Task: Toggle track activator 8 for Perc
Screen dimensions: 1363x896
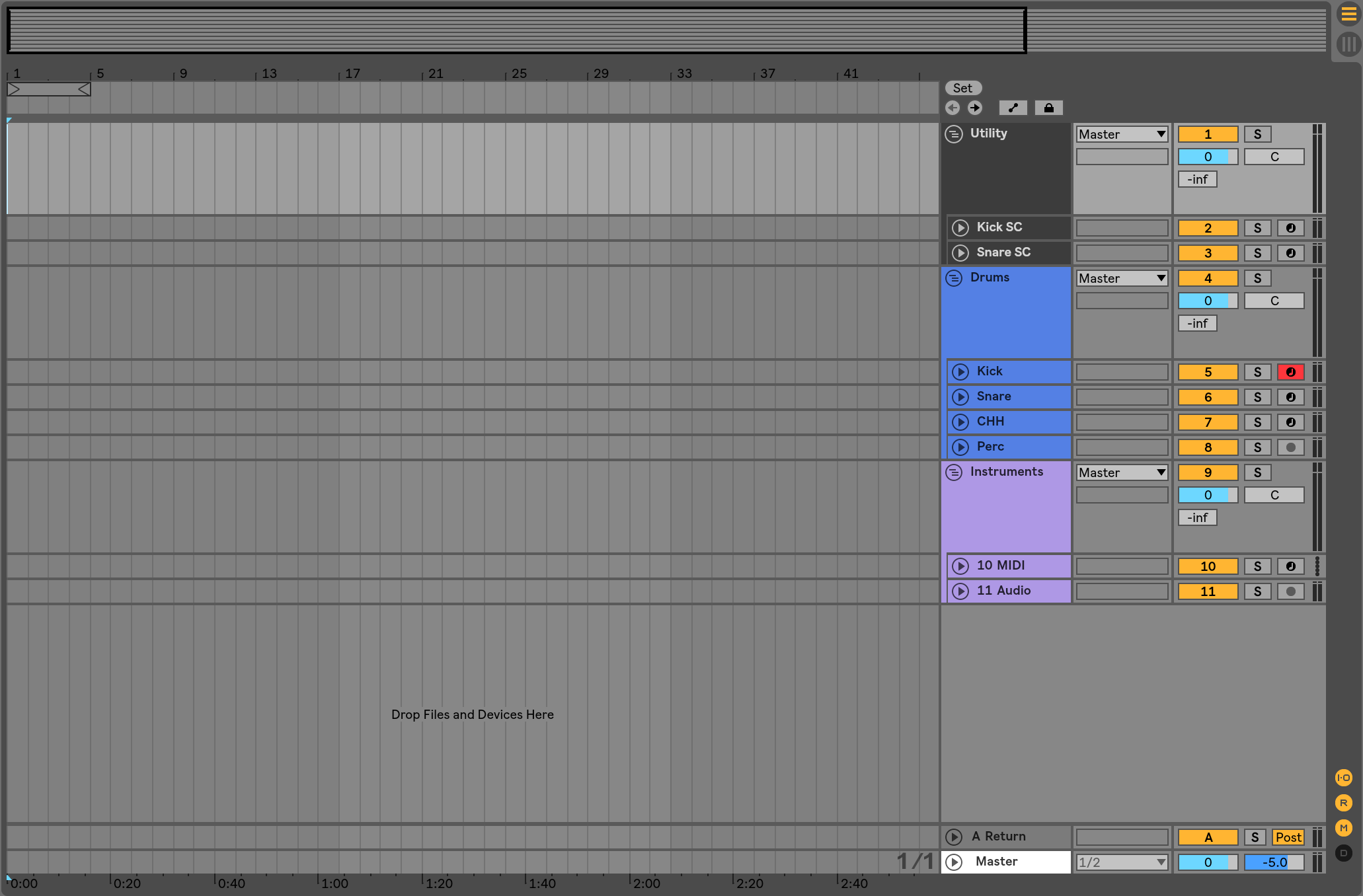Action: (x=1208, y=447)
